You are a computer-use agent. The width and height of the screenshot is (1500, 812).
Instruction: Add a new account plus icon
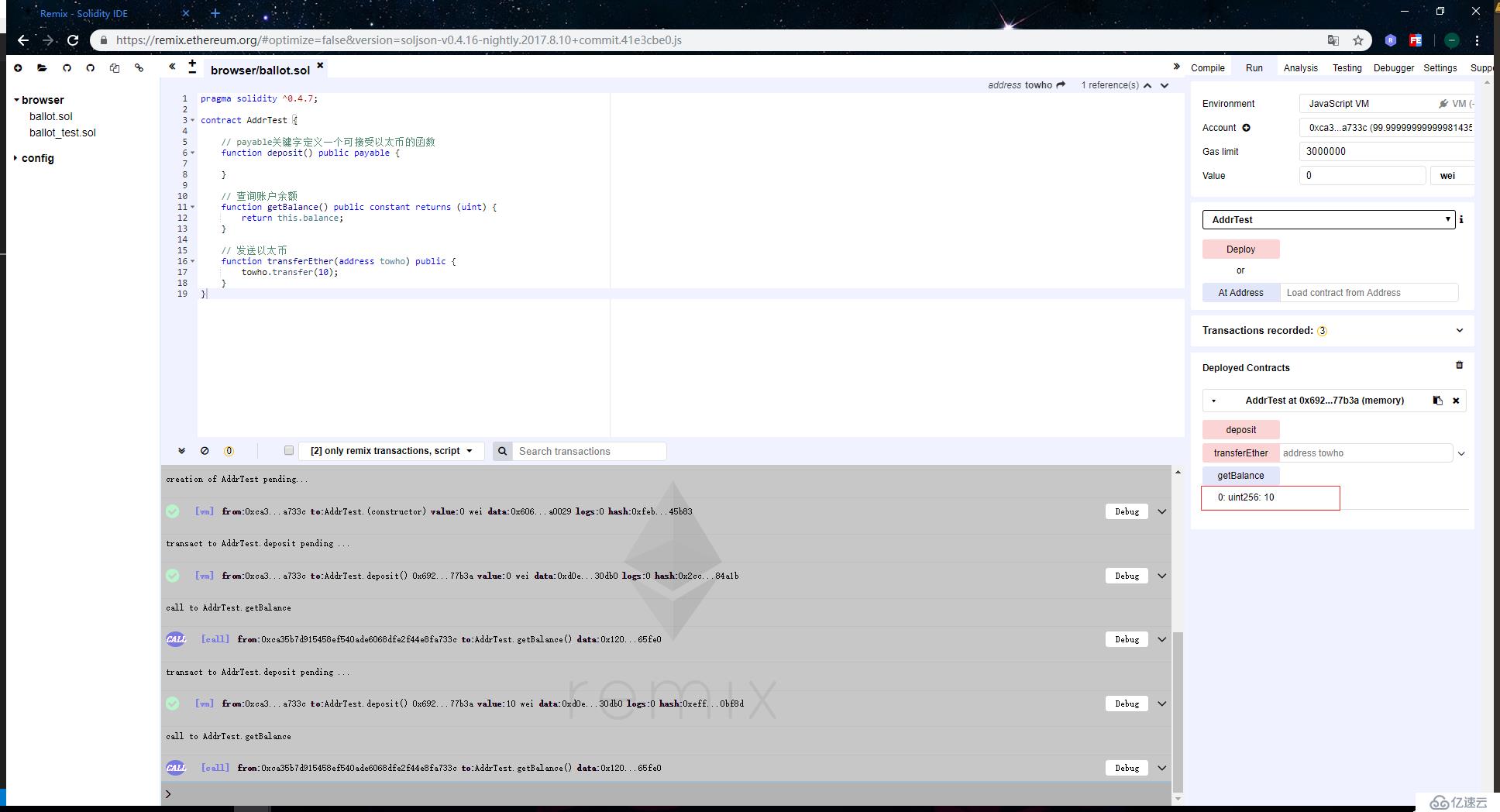pyautogui.click(x=1246, y=128)
